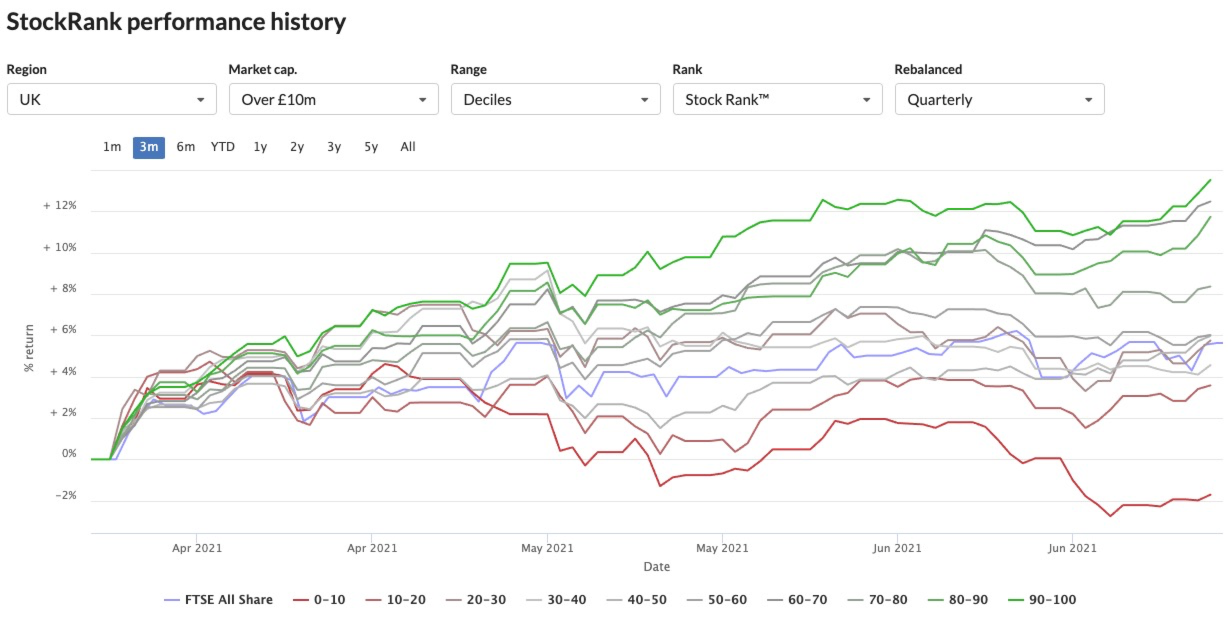The height and width of the screenshot is (630, 1228).
Task: Set the chart range to 1y
Action: 260,147
